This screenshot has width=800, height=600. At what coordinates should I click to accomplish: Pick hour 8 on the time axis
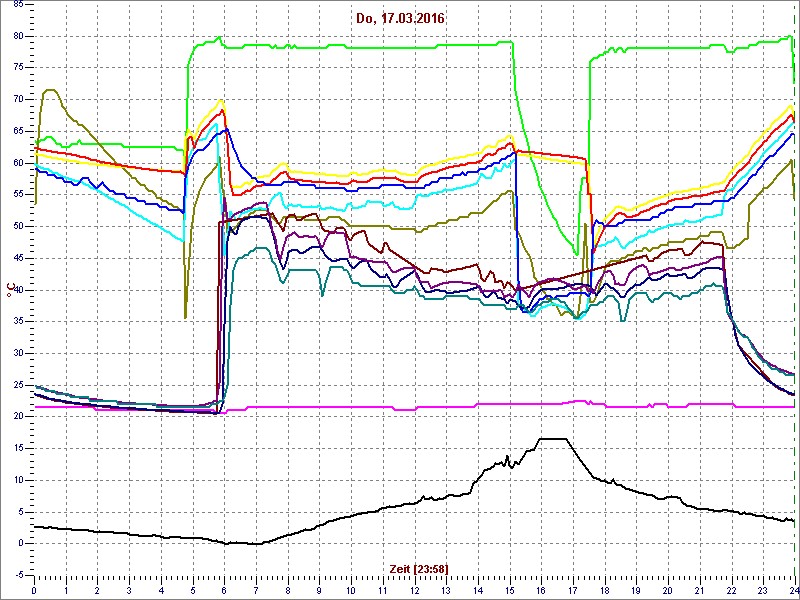click(x=287, y=590)
